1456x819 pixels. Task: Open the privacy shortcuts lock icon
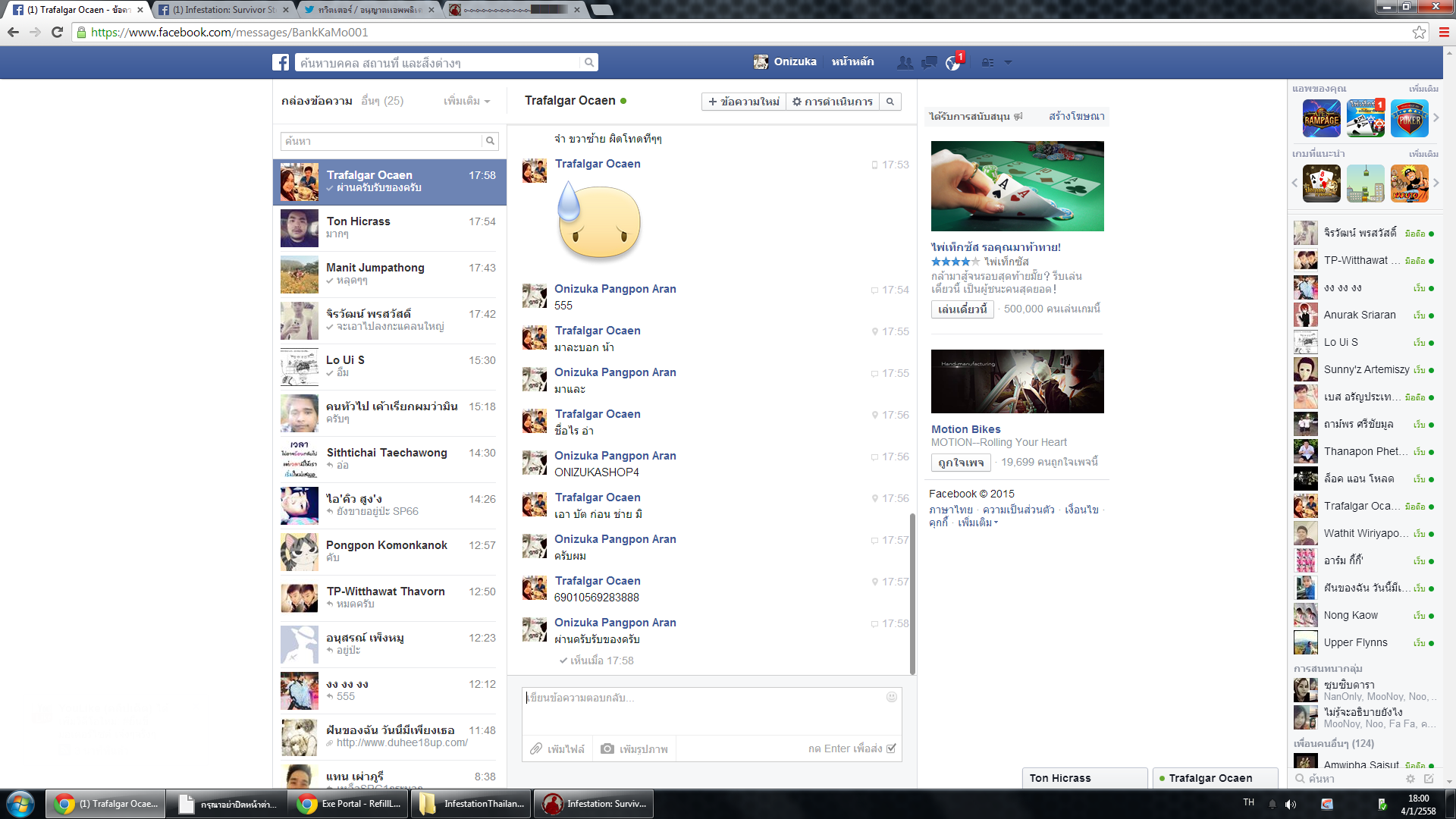click(x=987, y=62)
